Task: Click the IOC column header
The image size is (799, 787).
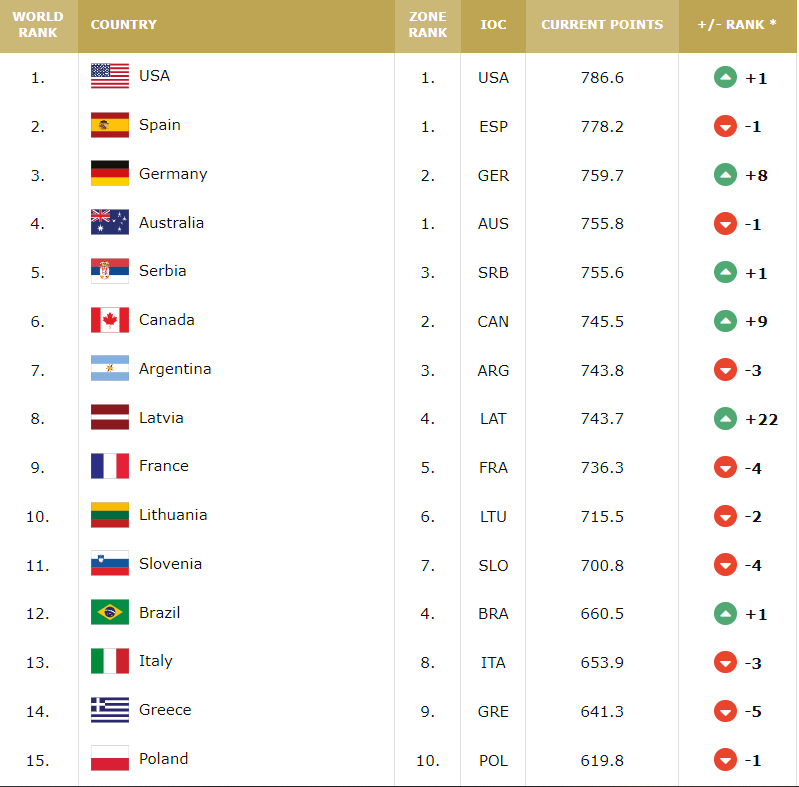Action: [x=493, y=25]
